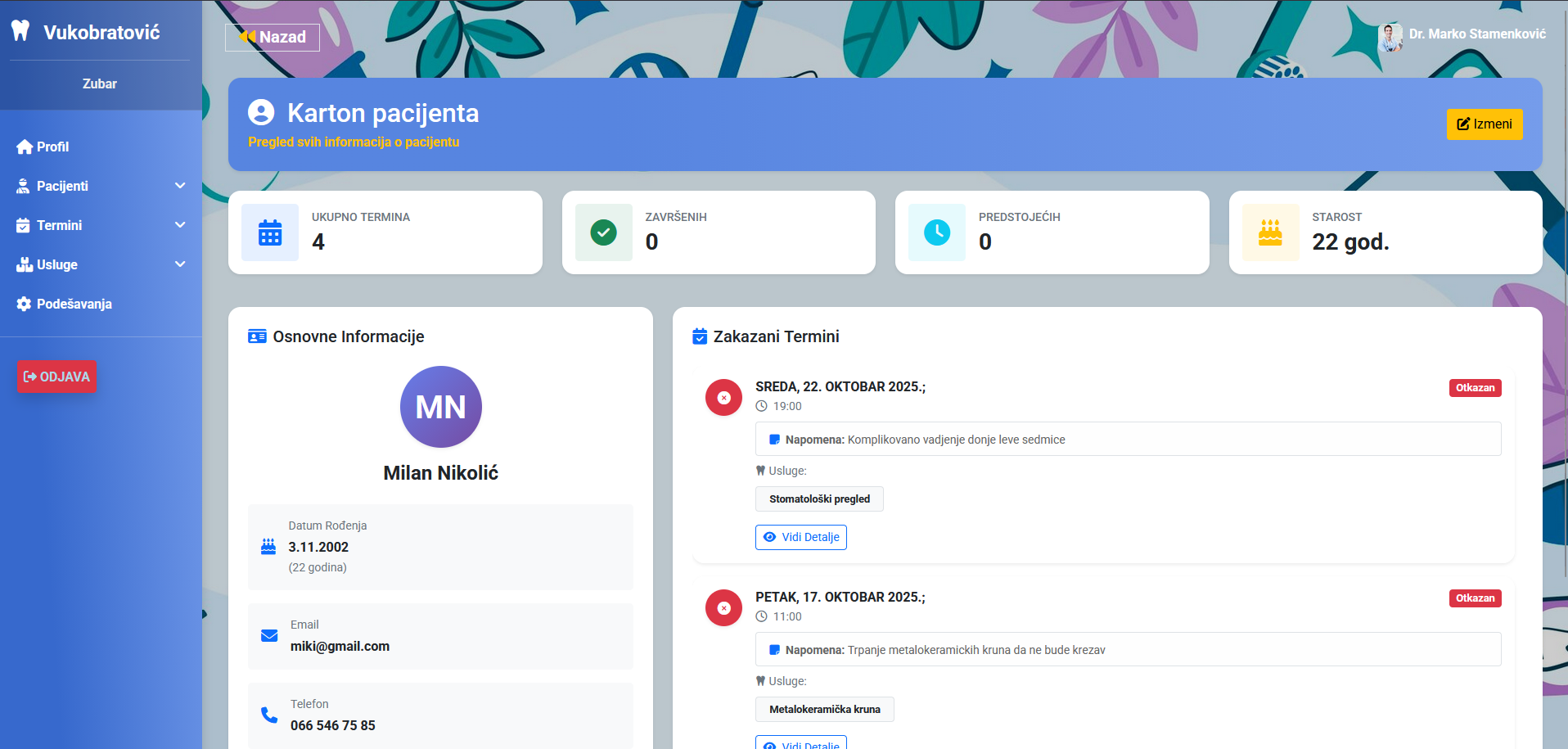Click the envelope icon next to Email
This screenshot has width=1568, height=749.
pos(269,636)
